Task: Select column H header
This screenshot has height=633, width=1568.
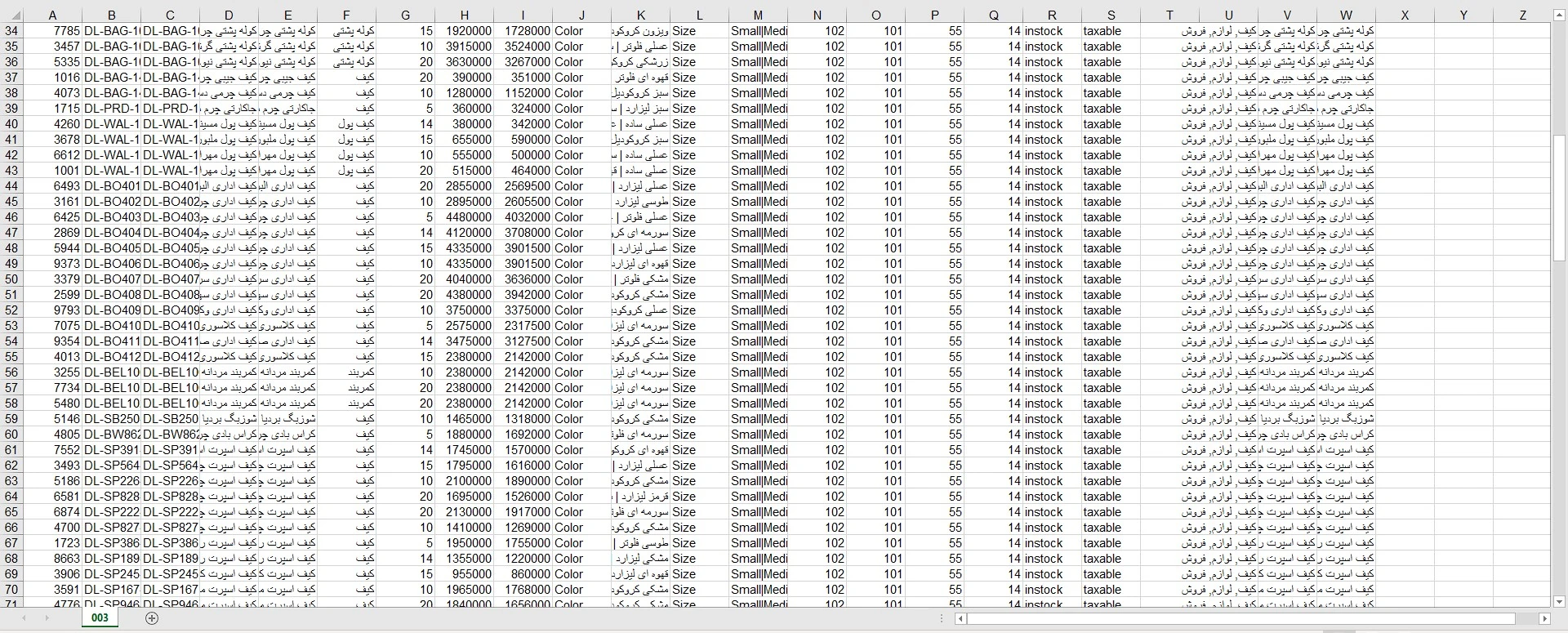Action: click(464, 15)
